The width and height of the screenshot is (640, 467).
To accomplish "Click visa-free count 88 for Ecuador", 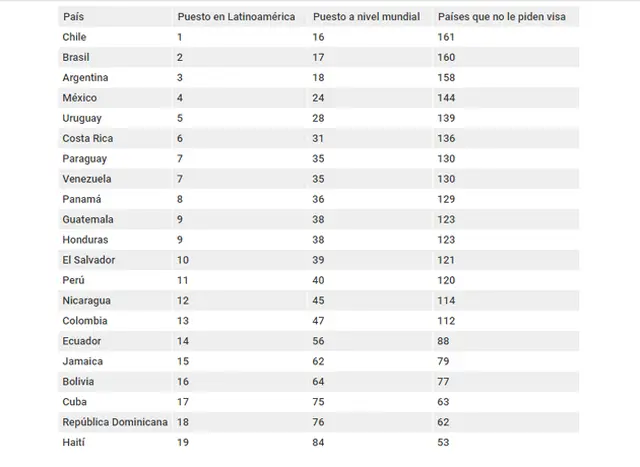I will [443, 341].
